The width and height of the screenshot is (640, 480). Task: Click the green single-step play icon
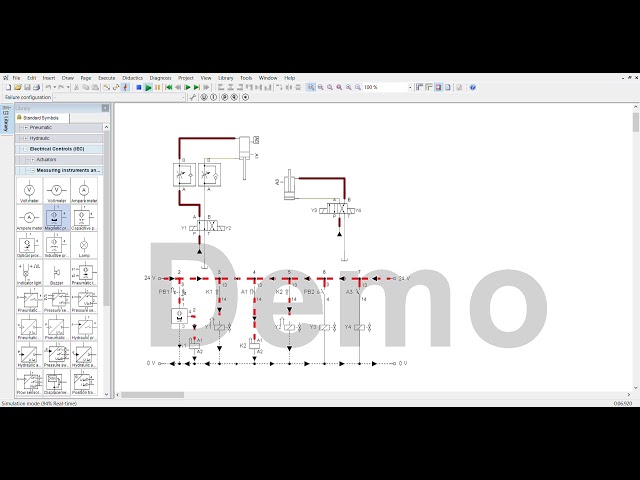tap(187, 87)
